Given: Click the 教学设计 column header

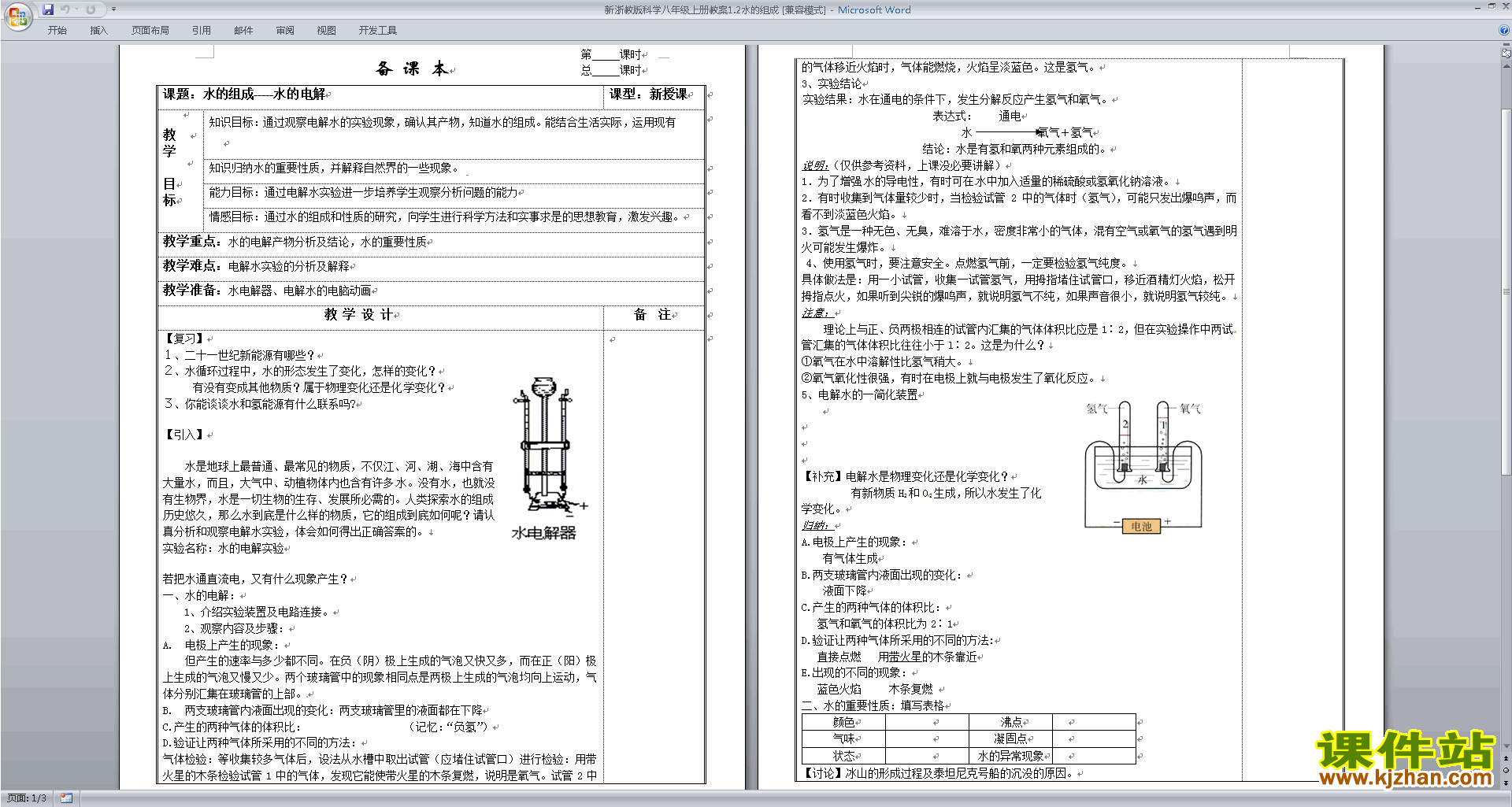Looking at the screenshot, I should click(x=359, y=315).
